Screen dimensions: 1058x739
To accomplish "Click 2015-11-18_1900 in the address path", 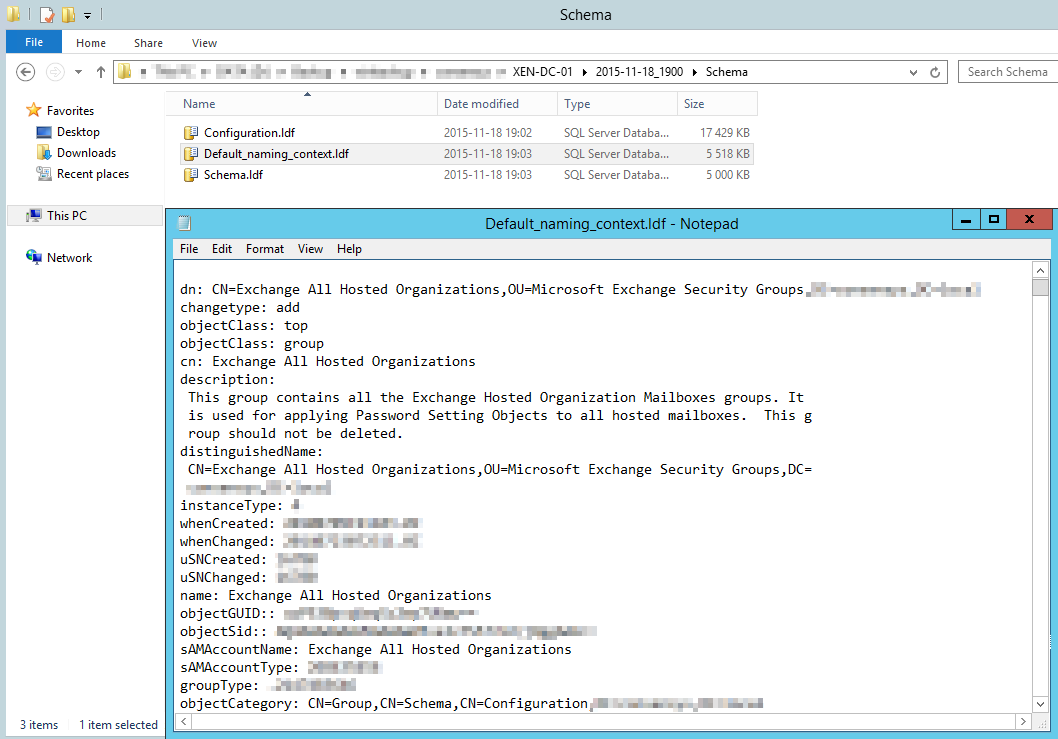I will click(639, 72).
